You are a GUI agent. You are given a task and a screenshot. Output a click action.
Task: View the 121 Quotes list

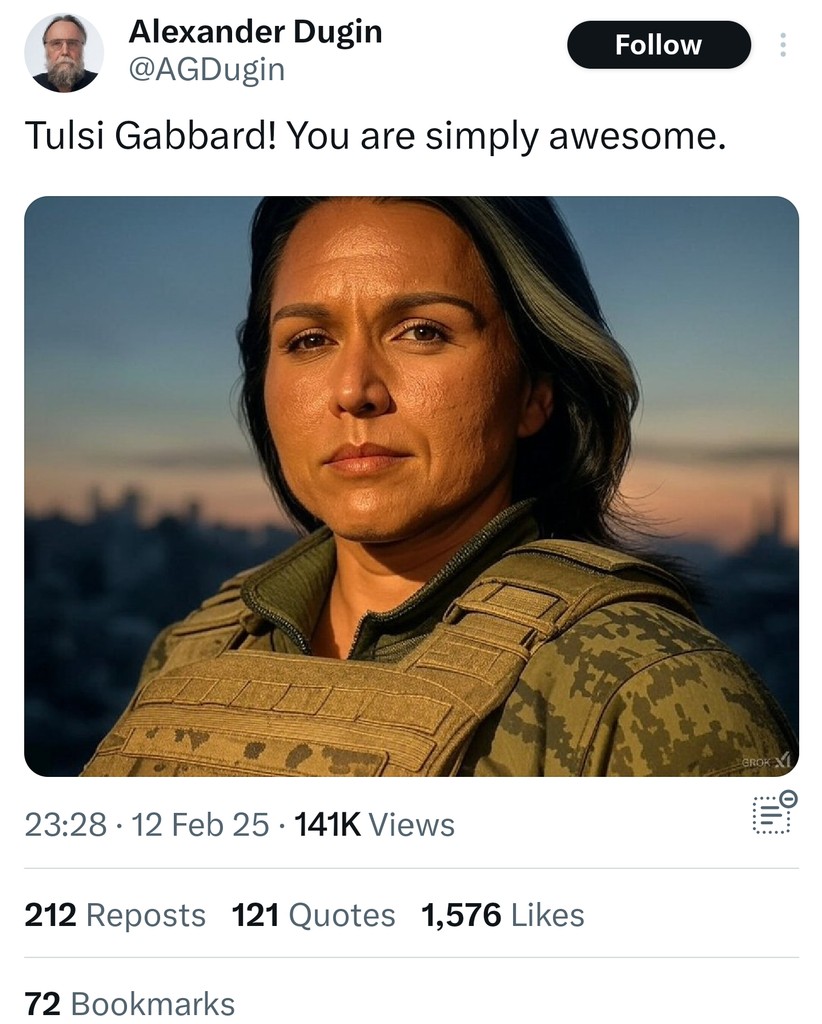(313, 914)
